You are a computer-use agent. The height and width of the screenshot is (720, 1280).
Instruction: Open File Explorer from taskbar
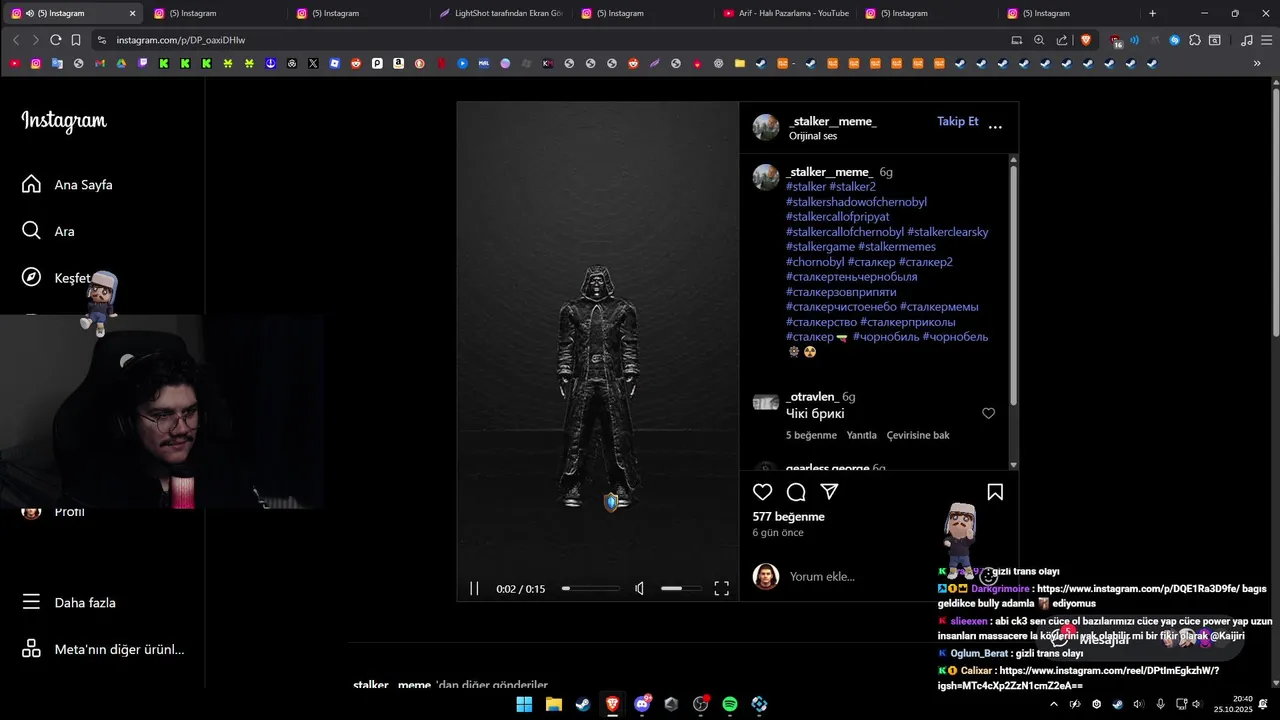pyautogui.click(x=553, y=704)
